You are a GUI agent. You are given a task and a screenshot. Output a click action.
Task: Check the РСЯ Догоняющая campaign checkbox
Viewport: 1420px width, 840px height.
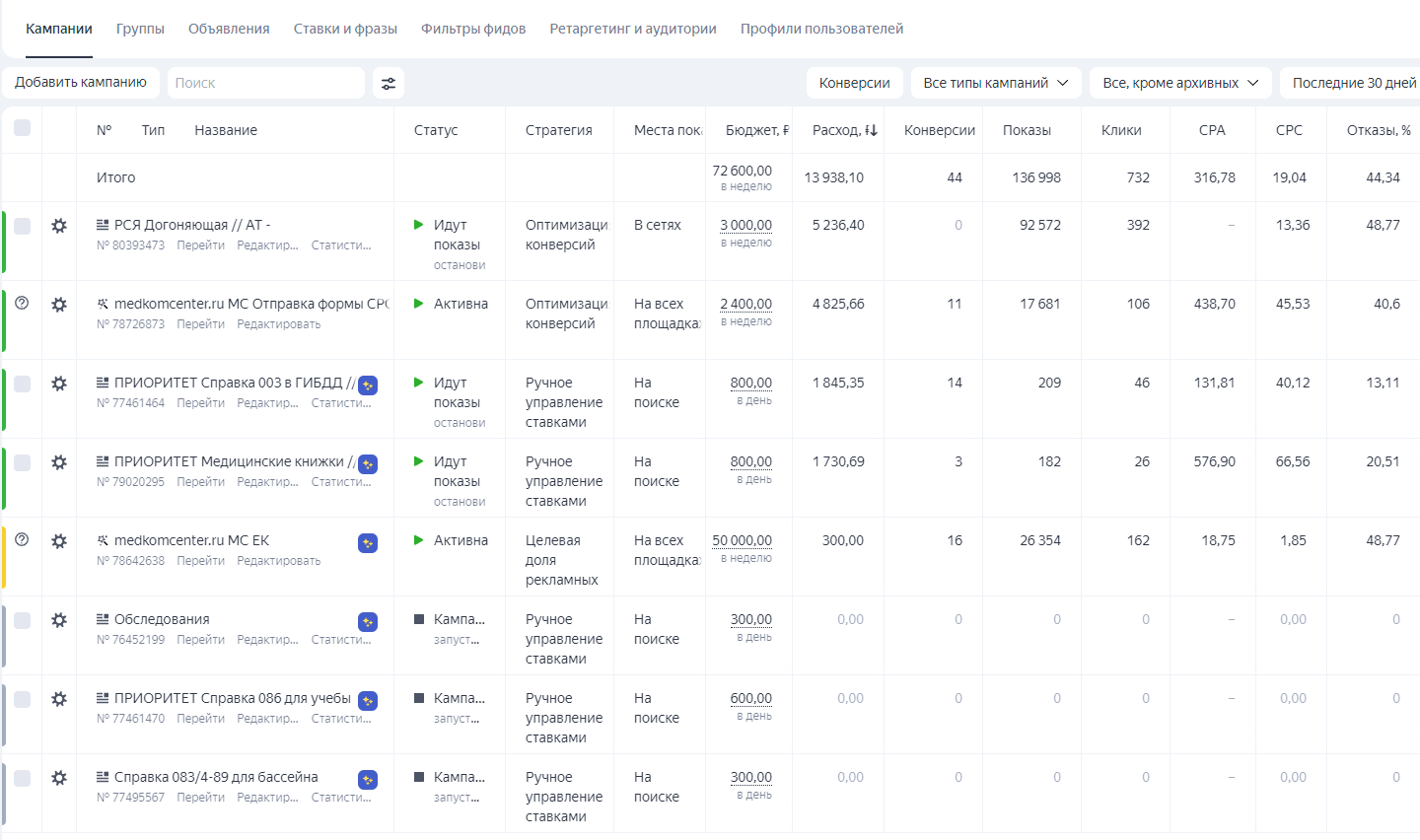click(x=22, y=226)
